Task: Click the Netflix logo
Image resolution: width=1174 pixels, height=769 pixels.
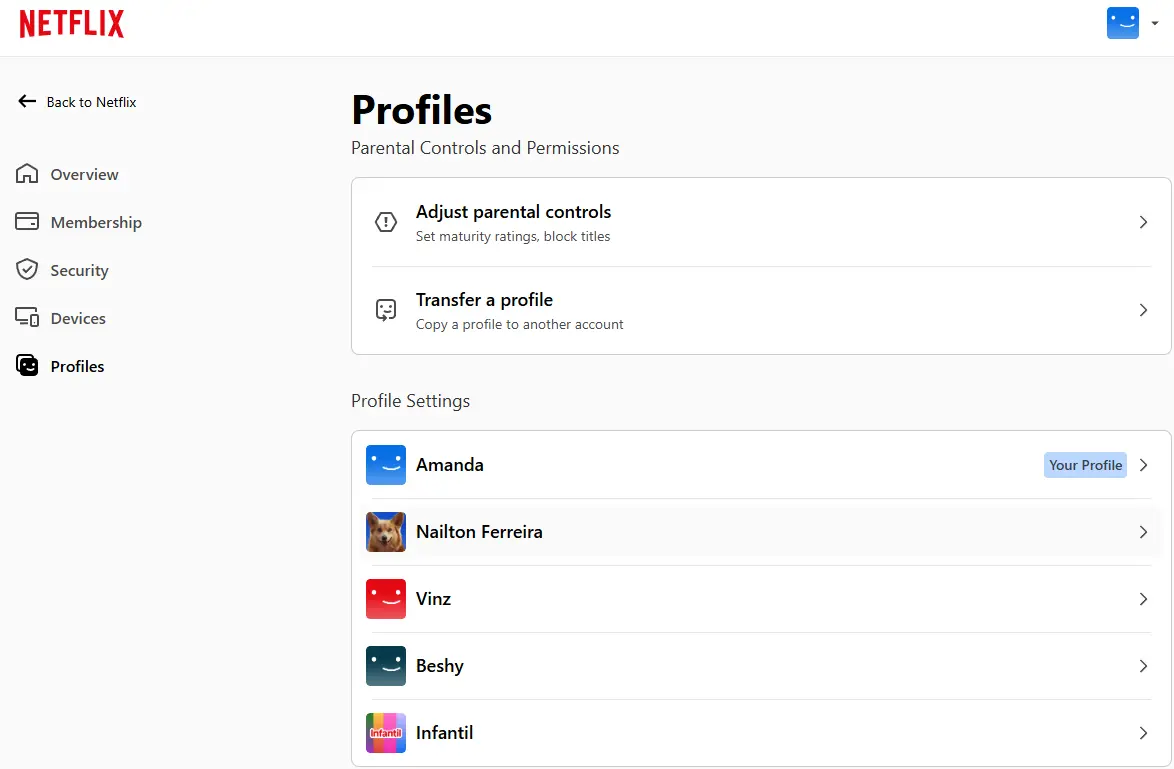Action: (71, 24)
